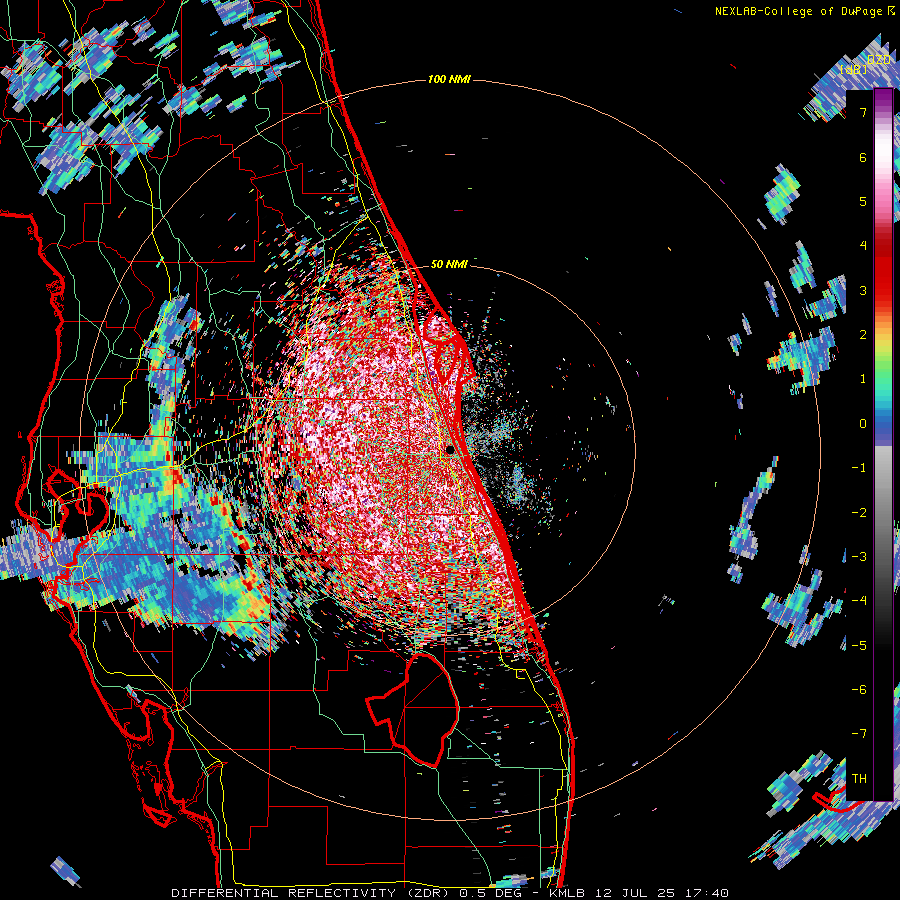
Task: Click the NEXLAB-College of DuPage credit text
Action: [x=799, y=11]
